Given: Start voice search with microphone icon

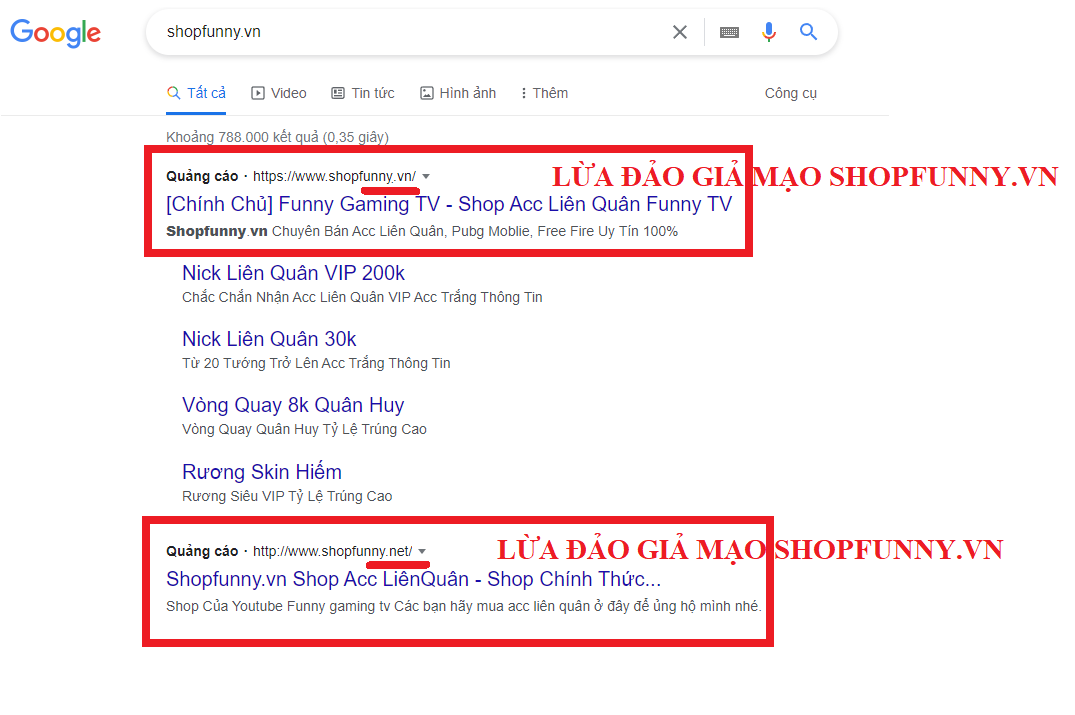Looking at the screenshot, I should (x=769, y=32).
